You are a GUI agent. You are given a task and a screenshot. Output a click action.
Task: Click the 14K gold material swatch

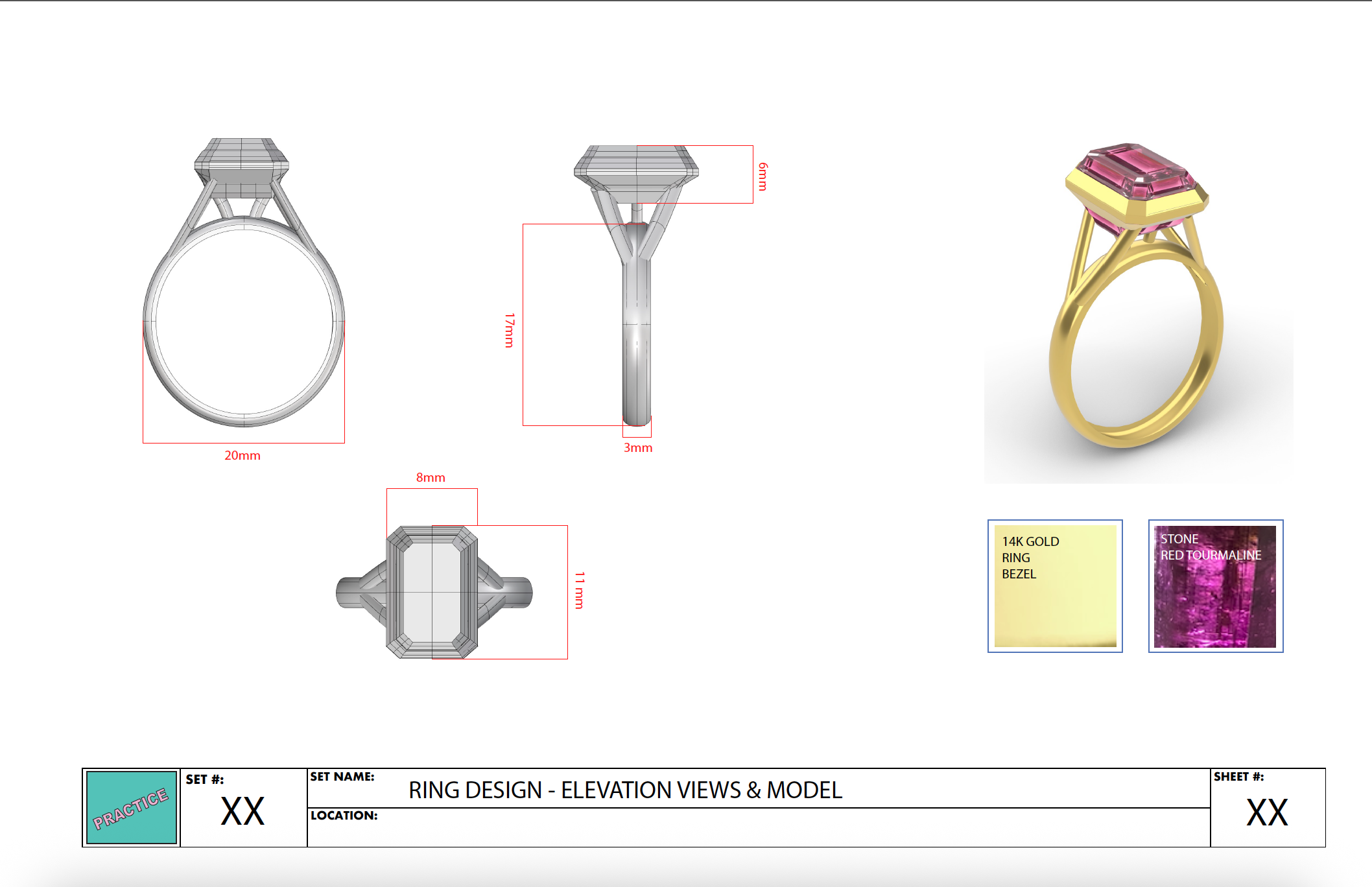tap(1055, 586)
